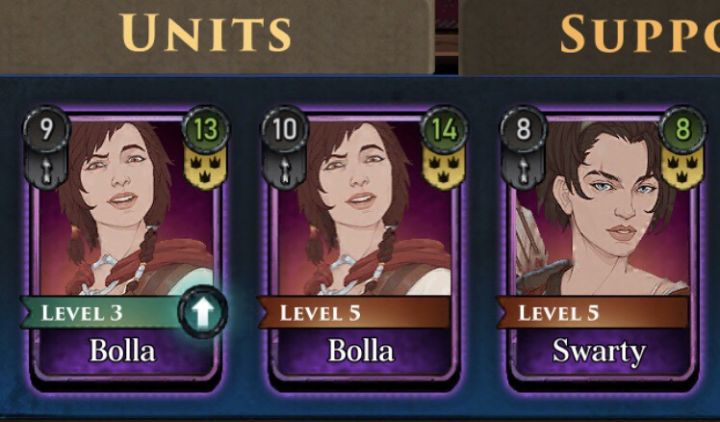The width and height of the screenshot is (720, 422).
Task: Select the Level 5 Bolla portrait
Action: pos(363,207)
